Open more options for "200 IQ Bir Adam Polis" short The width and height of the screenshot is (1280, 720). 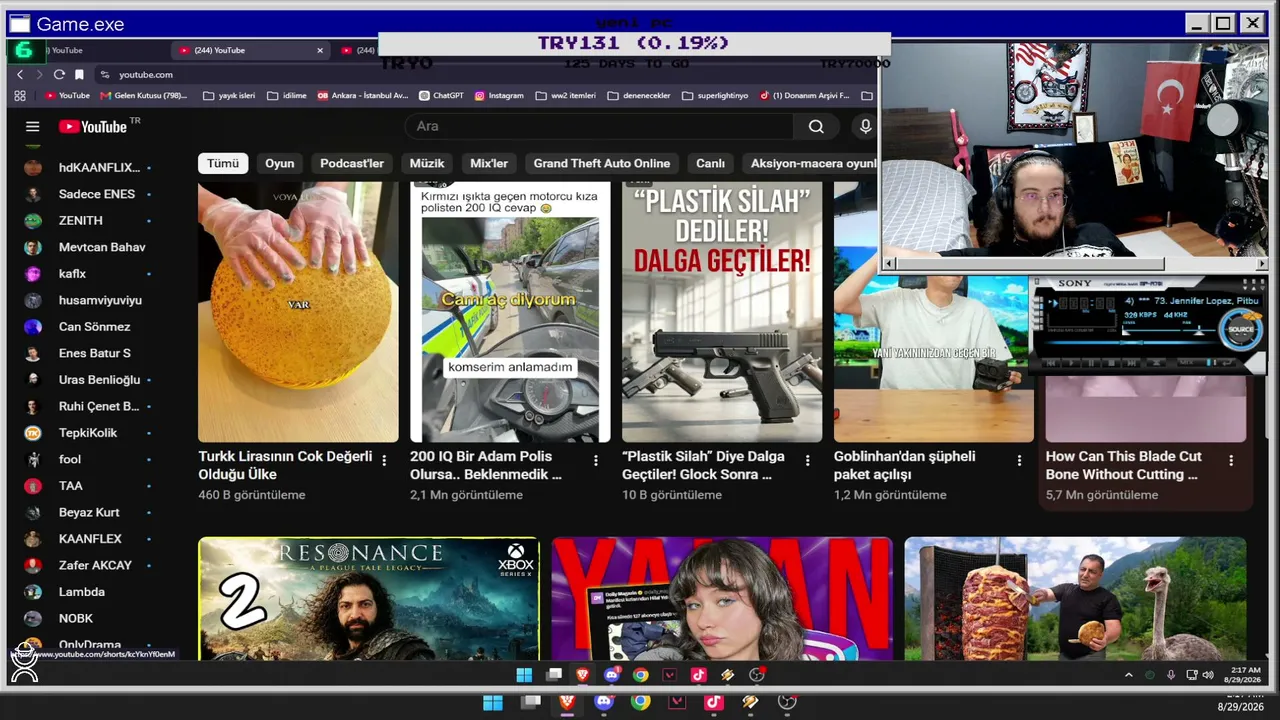(x=596, y=460)
